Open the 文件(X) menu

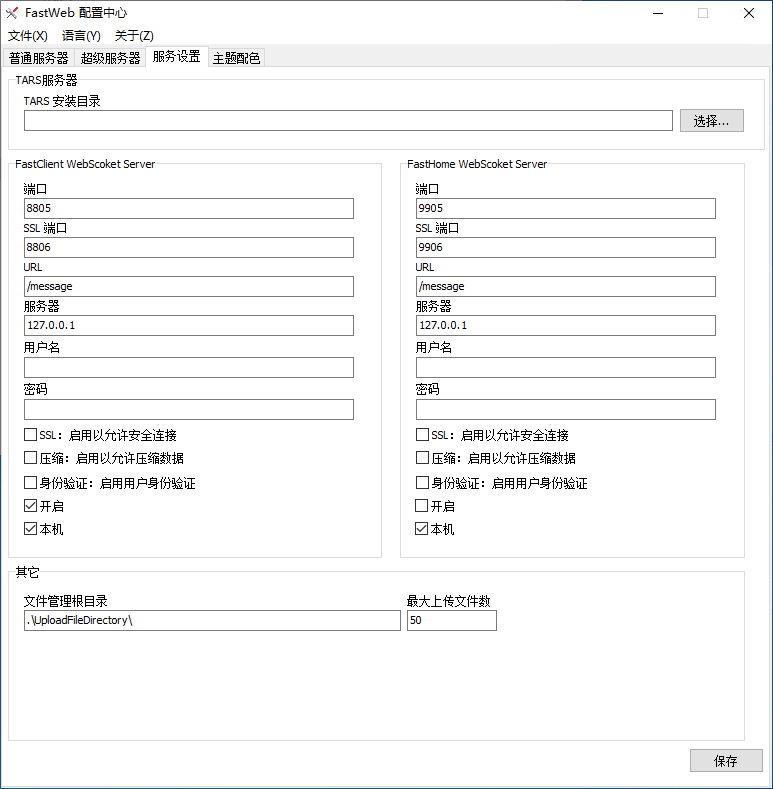(x=28, y=36)
